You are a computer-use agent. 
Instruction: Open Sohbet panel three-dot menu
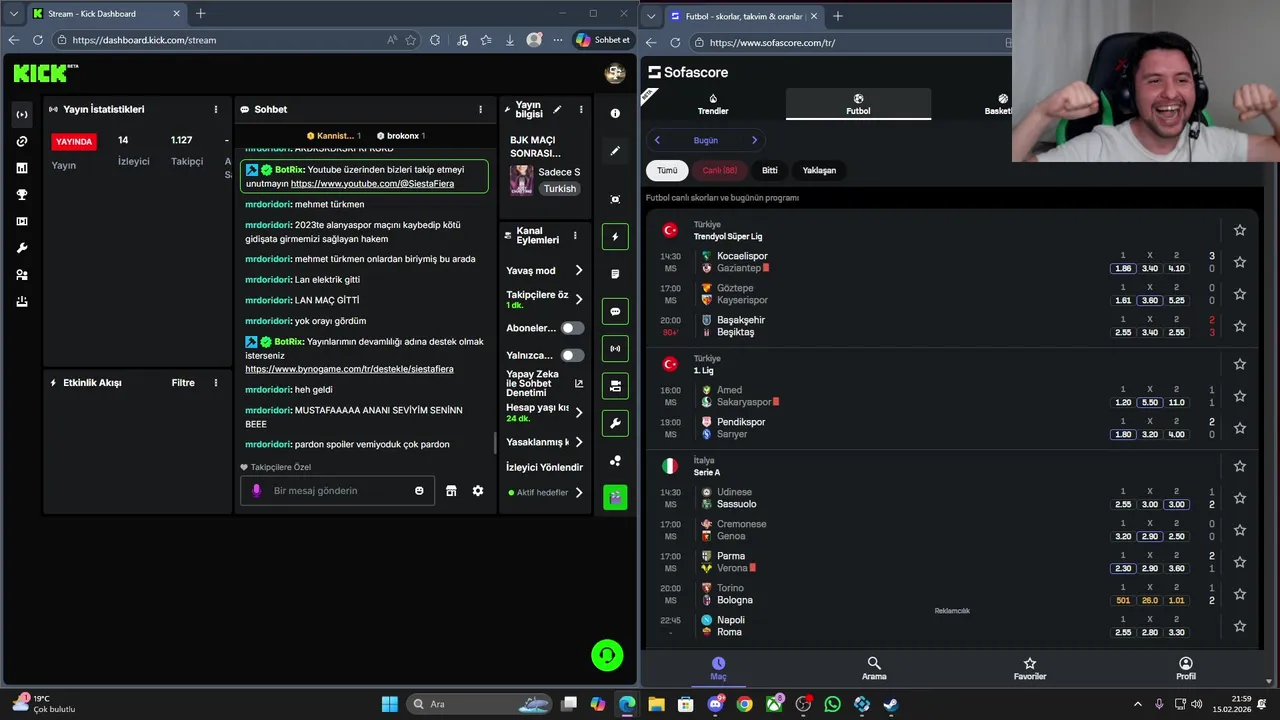[x=480, y=109]
